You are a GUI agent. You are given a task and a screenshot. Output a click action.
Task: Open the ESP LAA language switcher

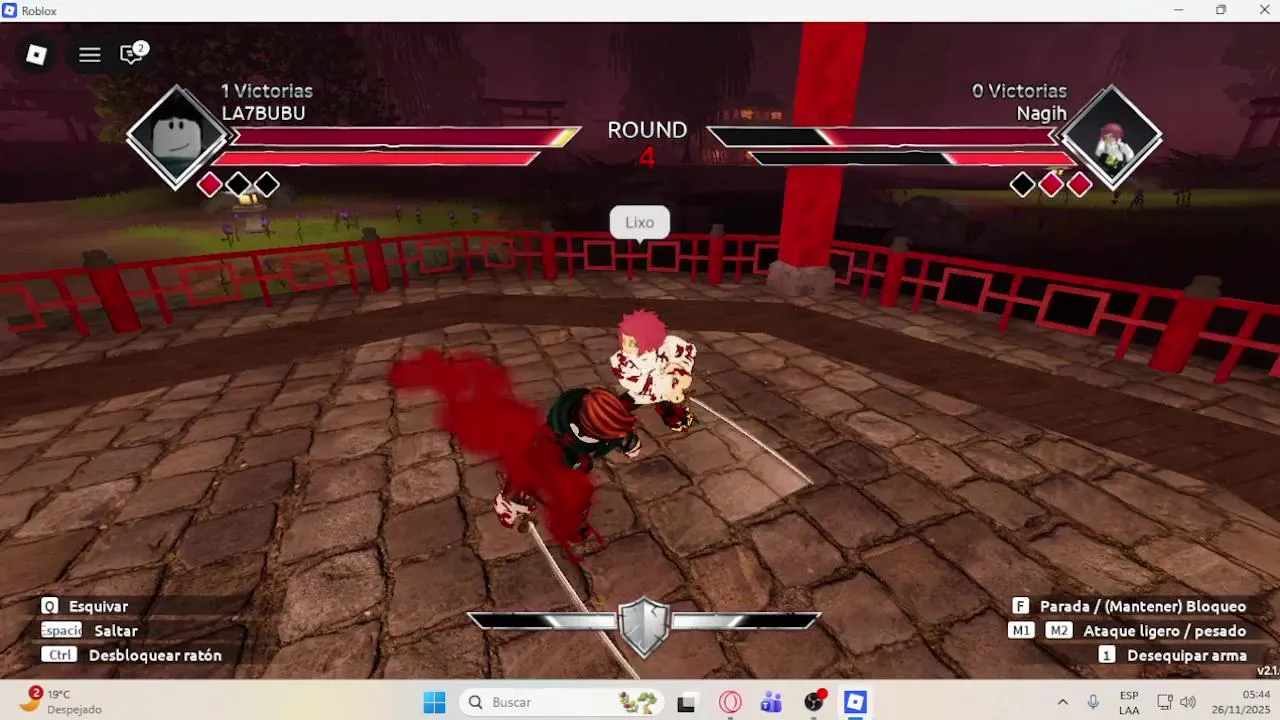[1129, 702]
